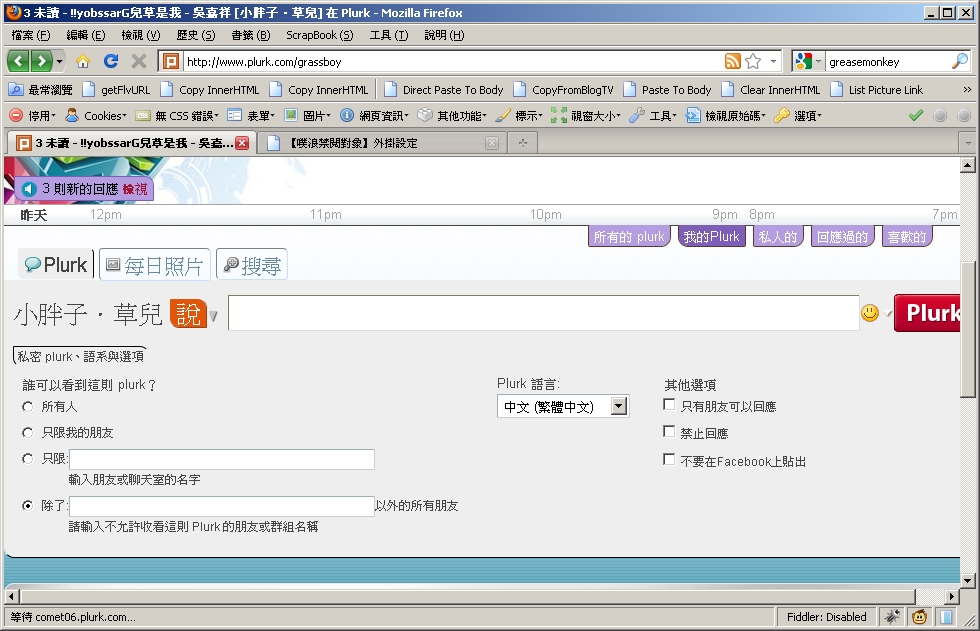Open the ScrapBook menu
This screenshot has width=980, height=631.
(x=319, y=35)
